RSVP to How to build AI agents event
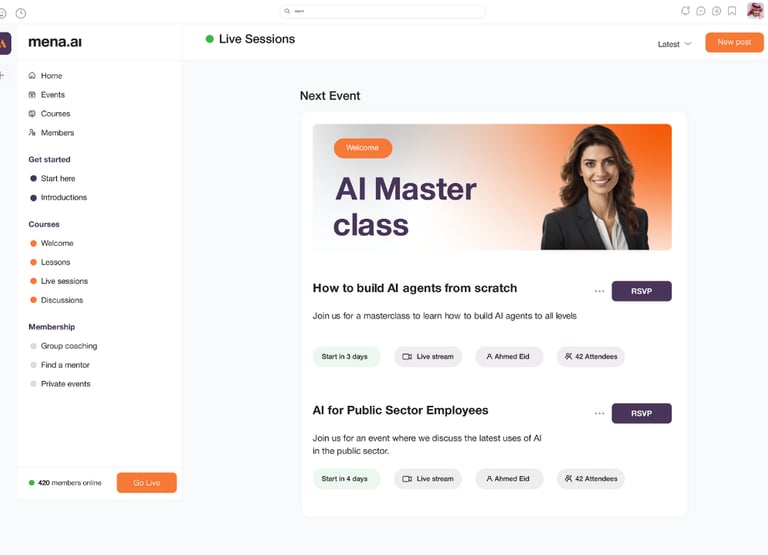Viewport: 768px width, 555px height. (642, 291)
